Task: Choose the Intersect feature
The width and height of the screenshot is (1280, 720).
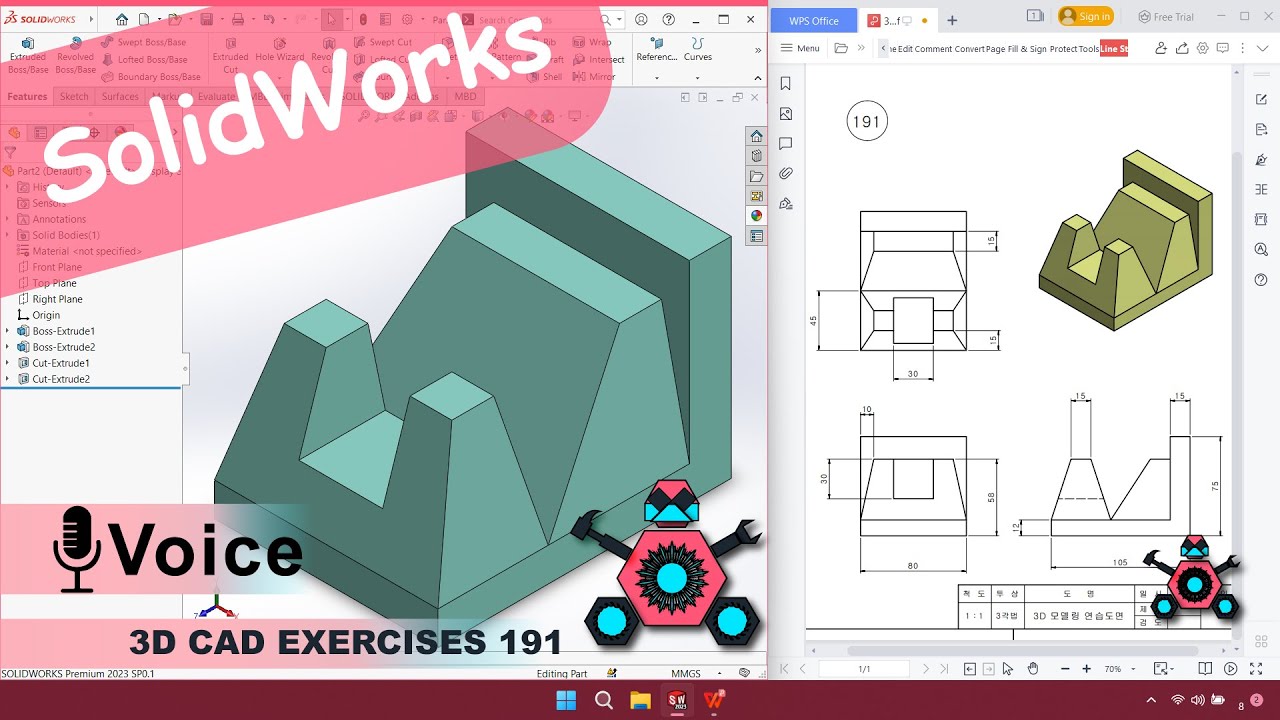Action: (599, 60)
